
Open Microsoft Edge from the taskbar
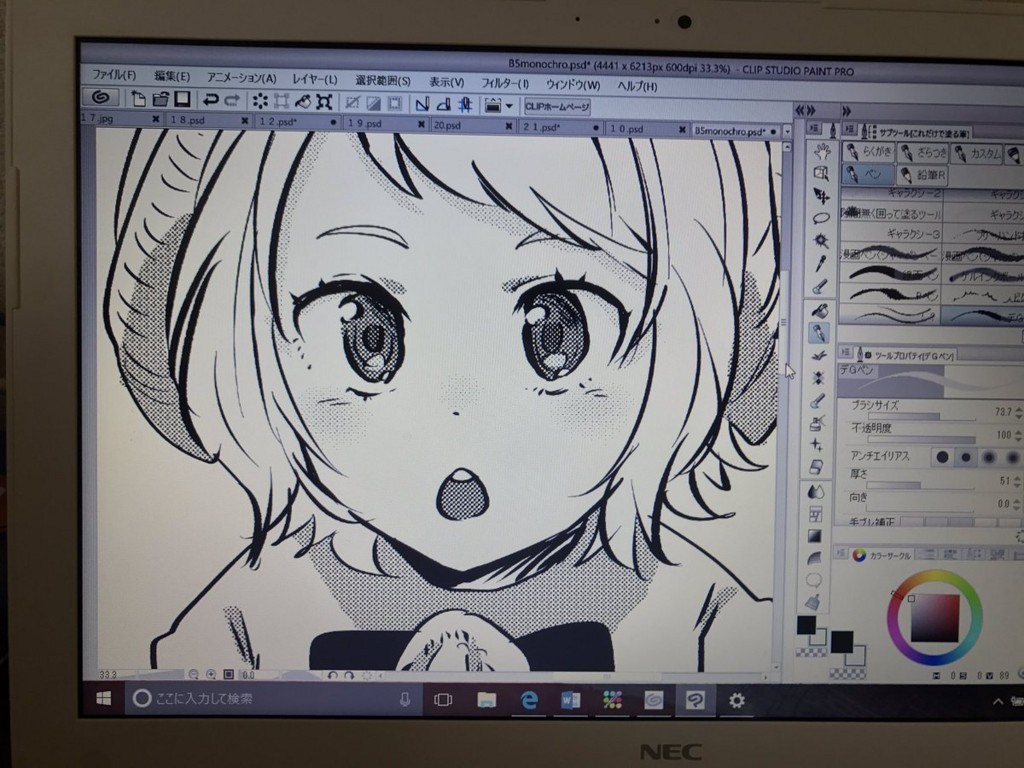pos(528,700)
